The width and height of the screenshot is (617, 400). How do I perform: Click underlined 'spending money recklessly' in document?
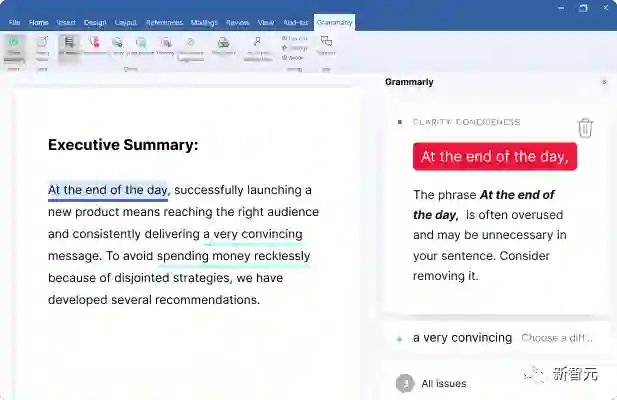click(x=234, y=256)
